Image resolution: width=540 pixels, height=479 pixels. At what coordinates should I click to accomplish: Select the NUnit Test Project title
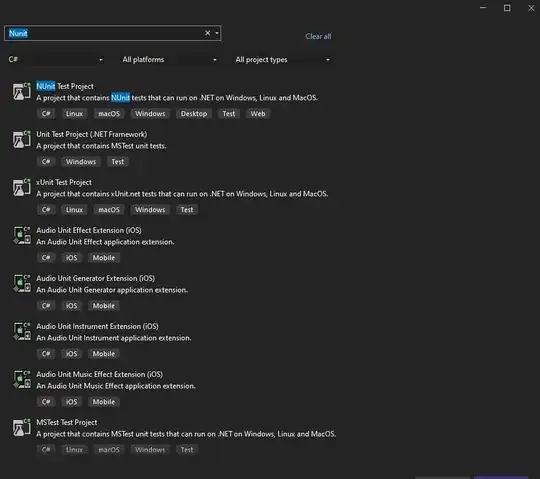point(65,86)
